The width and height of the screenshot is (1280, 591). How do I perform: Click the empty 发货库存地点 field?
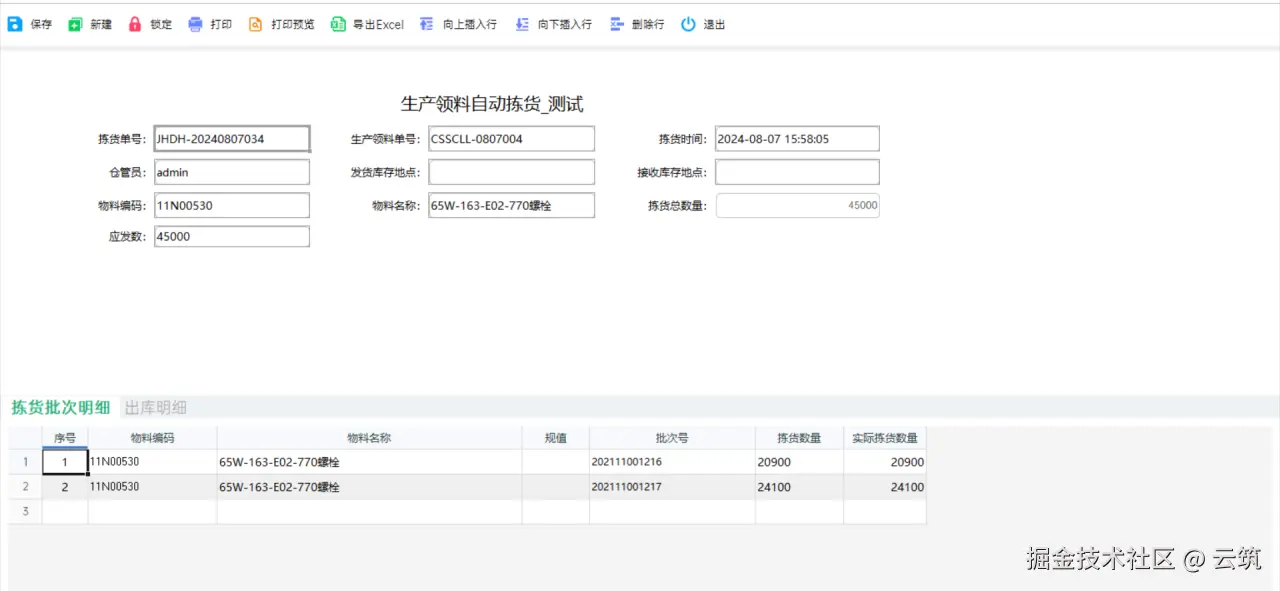click(511, 172)
